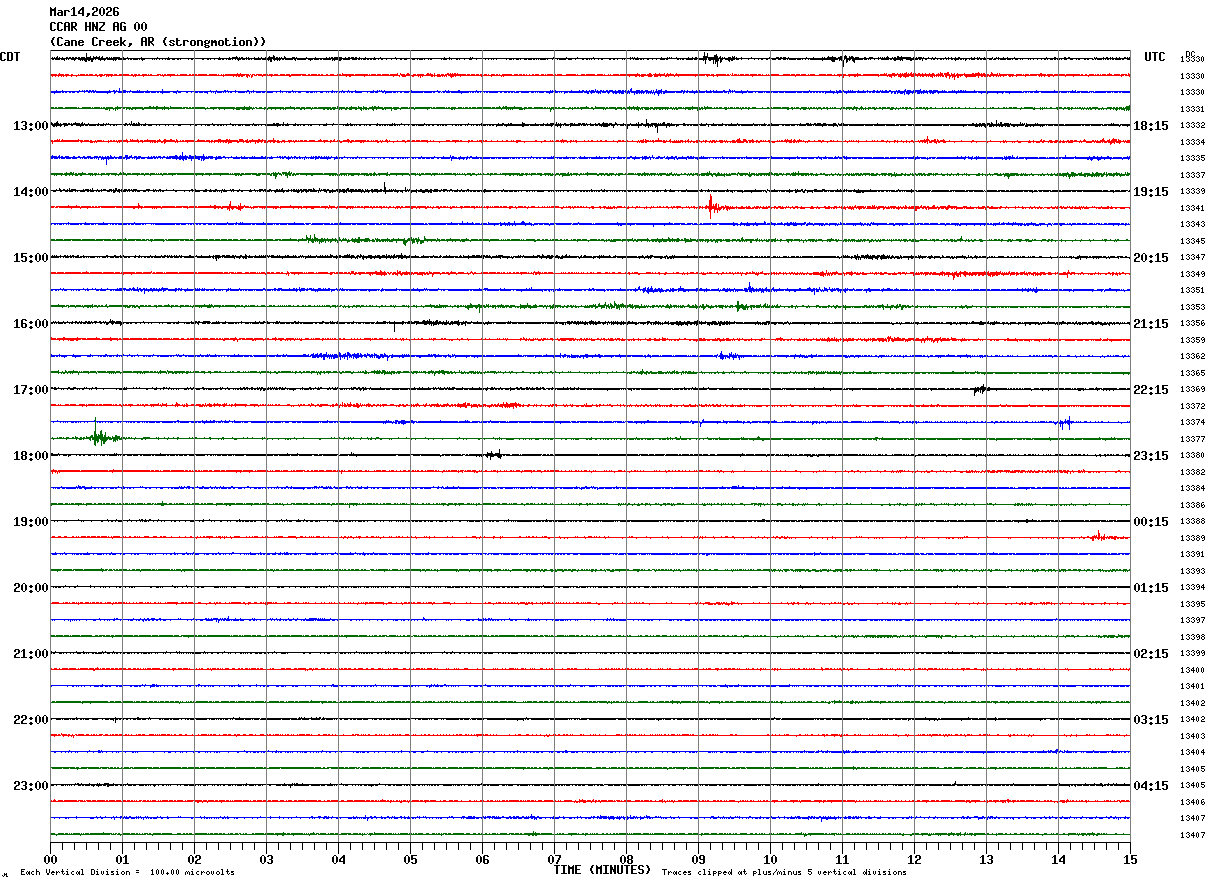Click the blue spike near minute 14 on 17:30 trace
This screenshot has height=886, width=1210.
[x=1066, y=423]
